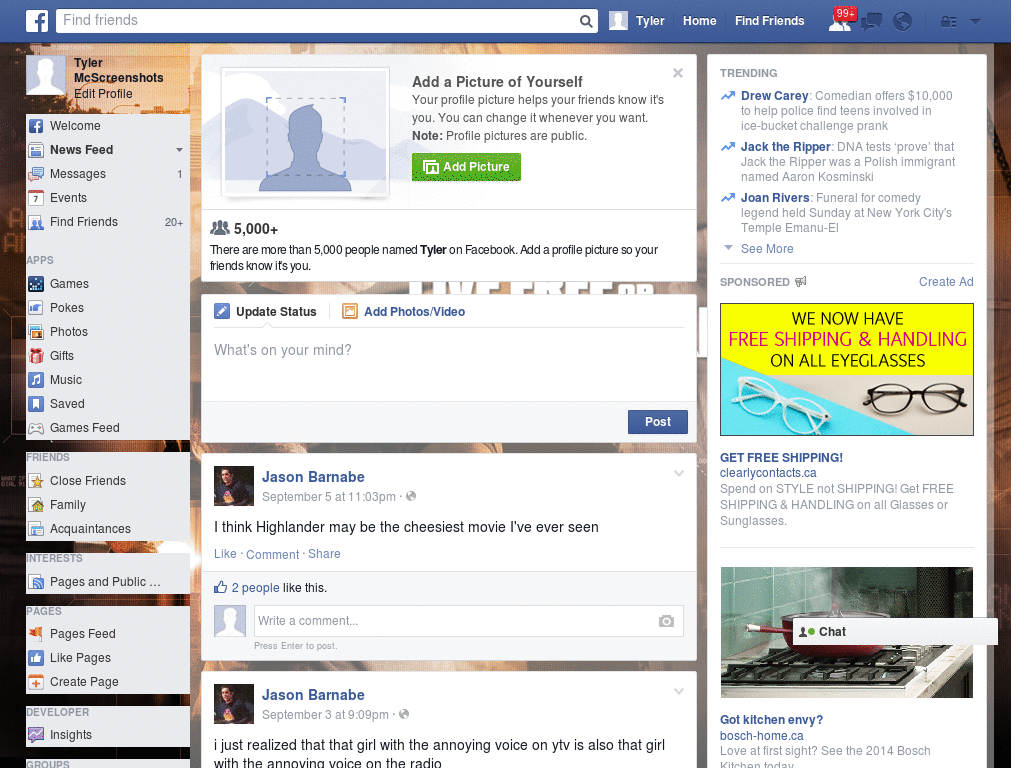
Task: Open Saved in the sidebar
Action: tap(108, 404)
